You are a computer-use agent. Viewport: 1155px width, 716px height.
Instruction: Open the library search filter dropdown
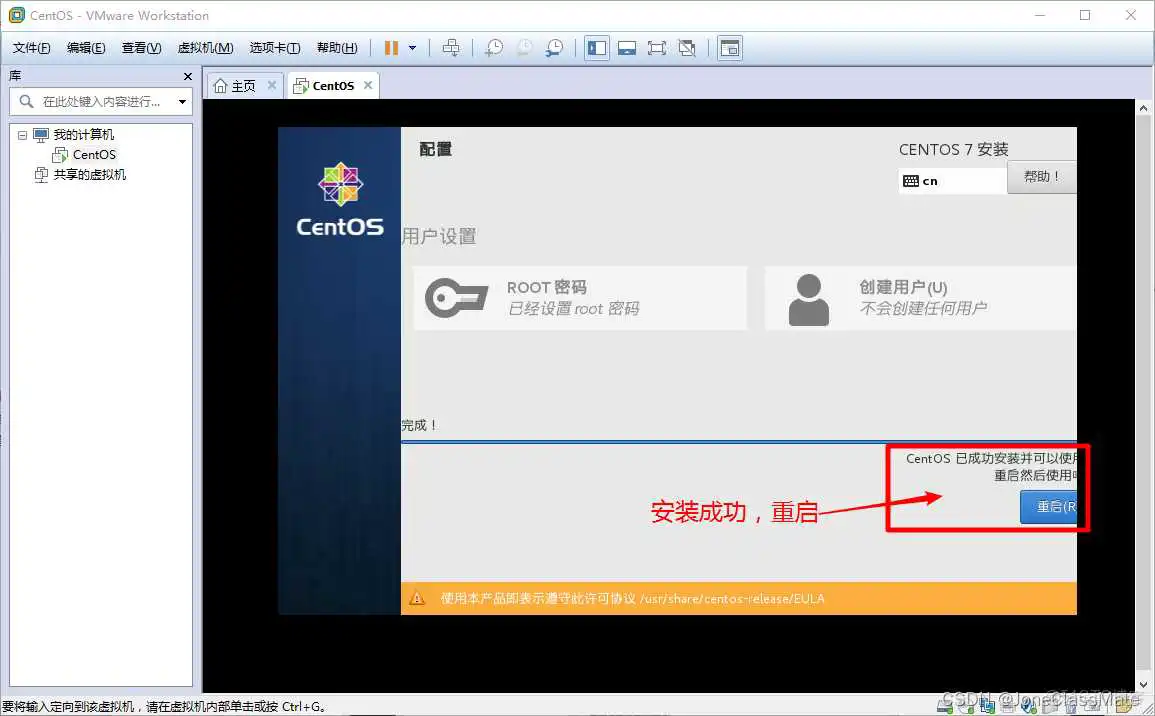(x=181, y=101)
